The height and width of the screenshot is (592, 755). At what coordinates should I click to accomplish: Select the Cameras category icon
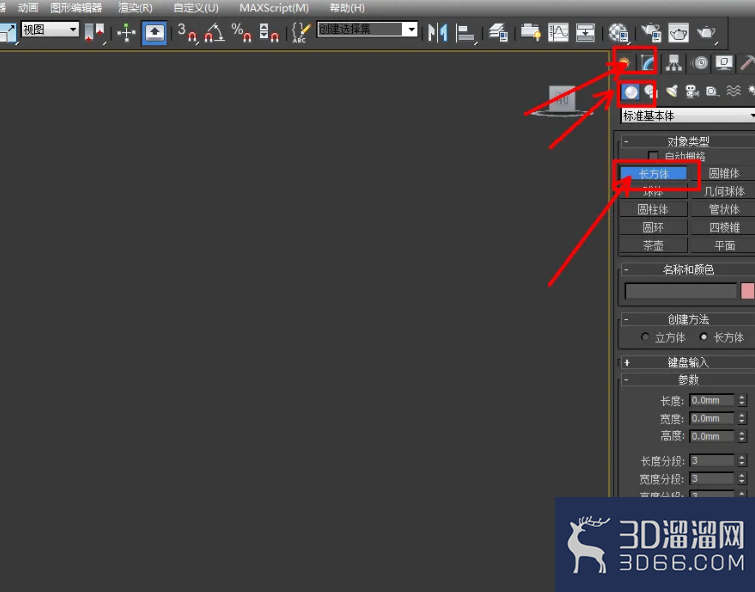pyautogui.click(x=692, y=91)
